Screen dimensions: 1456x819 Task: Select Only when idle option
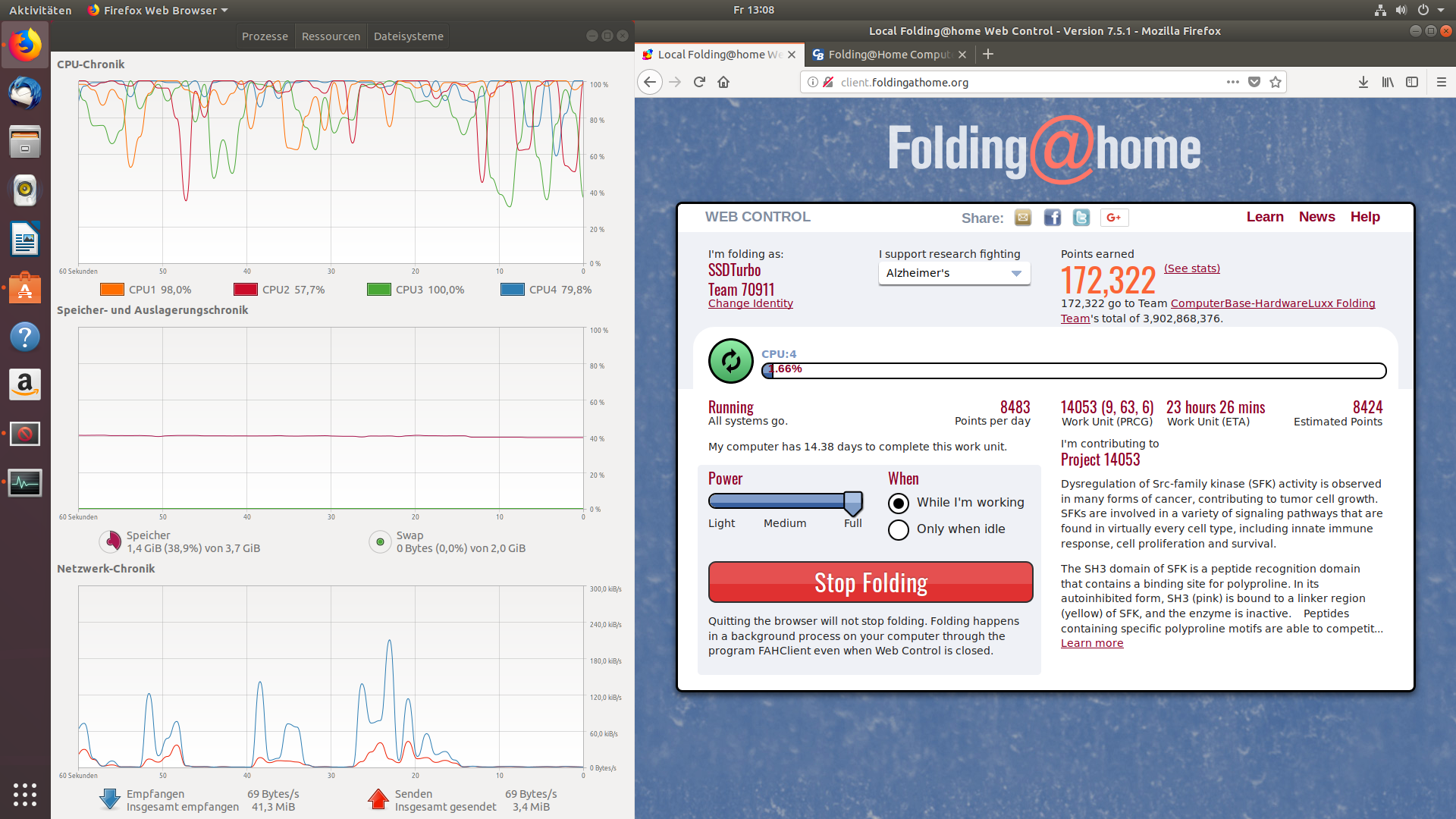[899, 529]
